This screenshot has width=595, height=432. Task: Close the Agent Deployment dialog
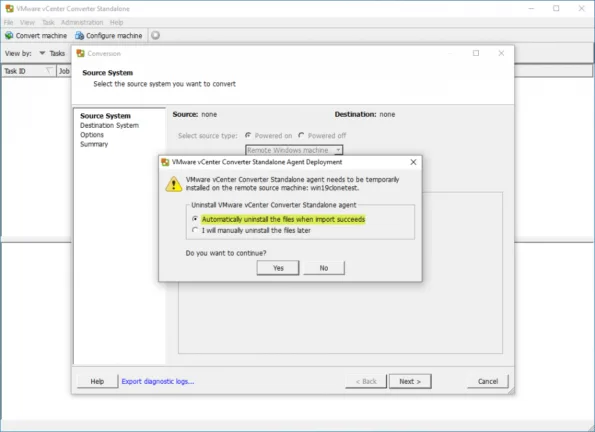[x=413, y=162]
